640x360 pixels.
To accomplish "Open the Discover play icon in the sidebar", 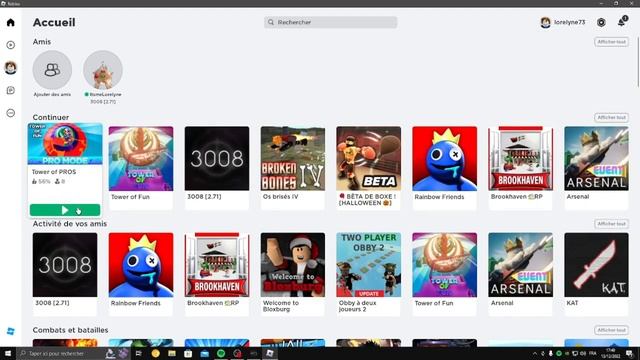I will click(x=11, y=45).
